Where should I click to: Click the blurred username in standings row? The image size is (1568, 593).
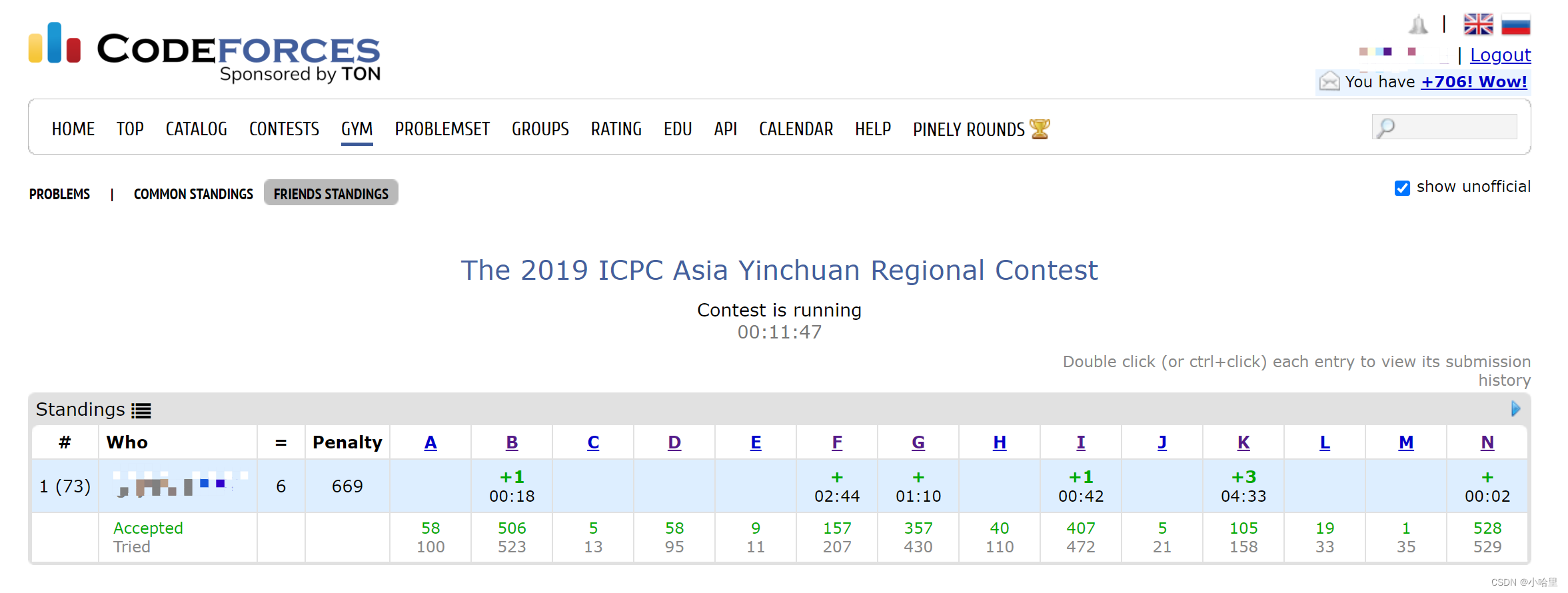[x=180, y=484]
